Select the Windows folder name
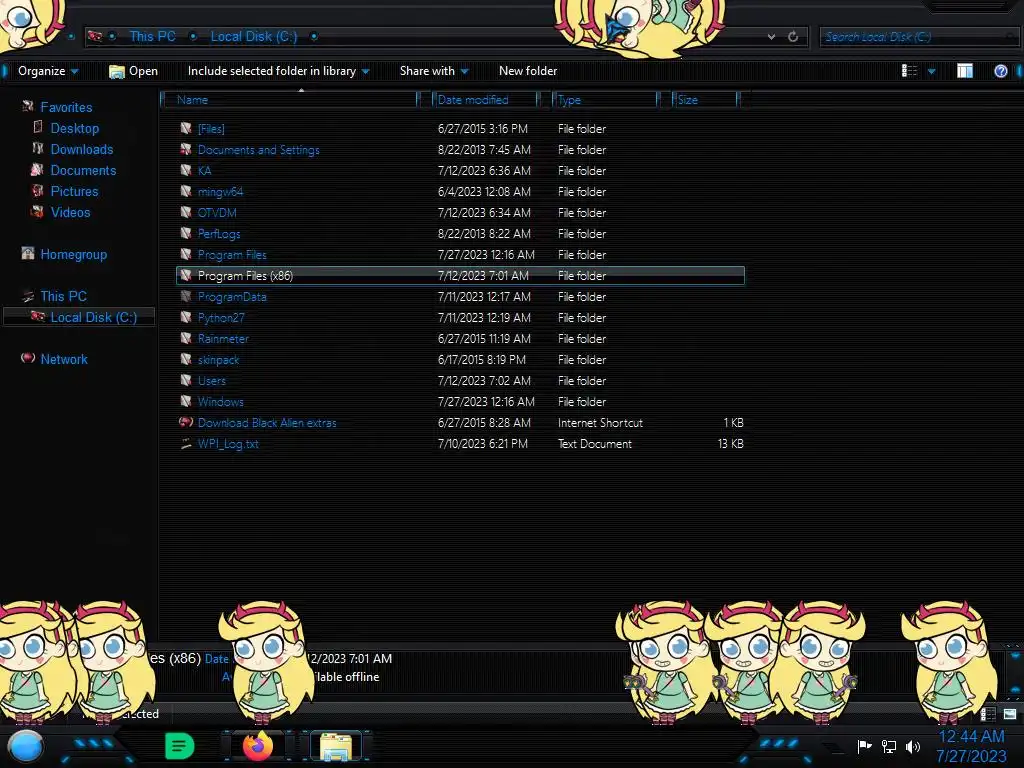Viewport: 1024px width, 768px height. click(221, 402)
